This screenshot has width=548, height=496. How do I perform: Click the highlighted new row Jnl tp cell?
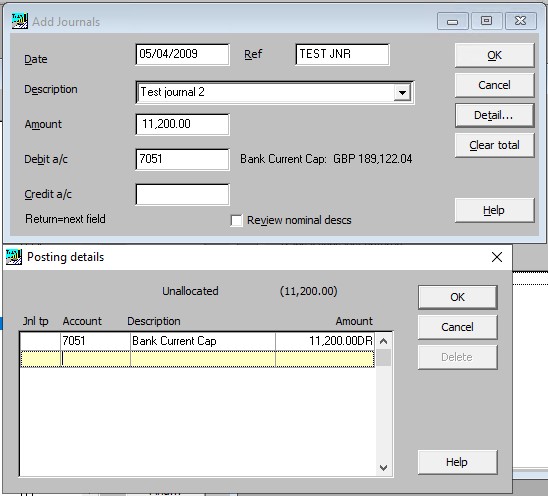[x=40, y=359]
